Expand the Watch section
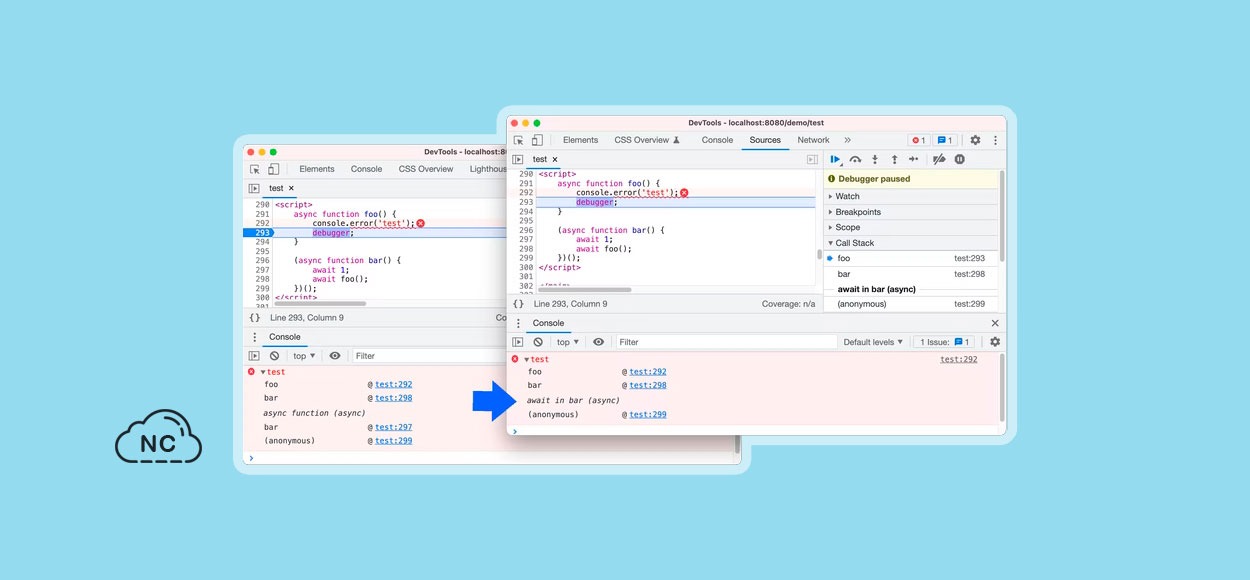This screenshot has height=580, width=1250. tap(911, 196)
